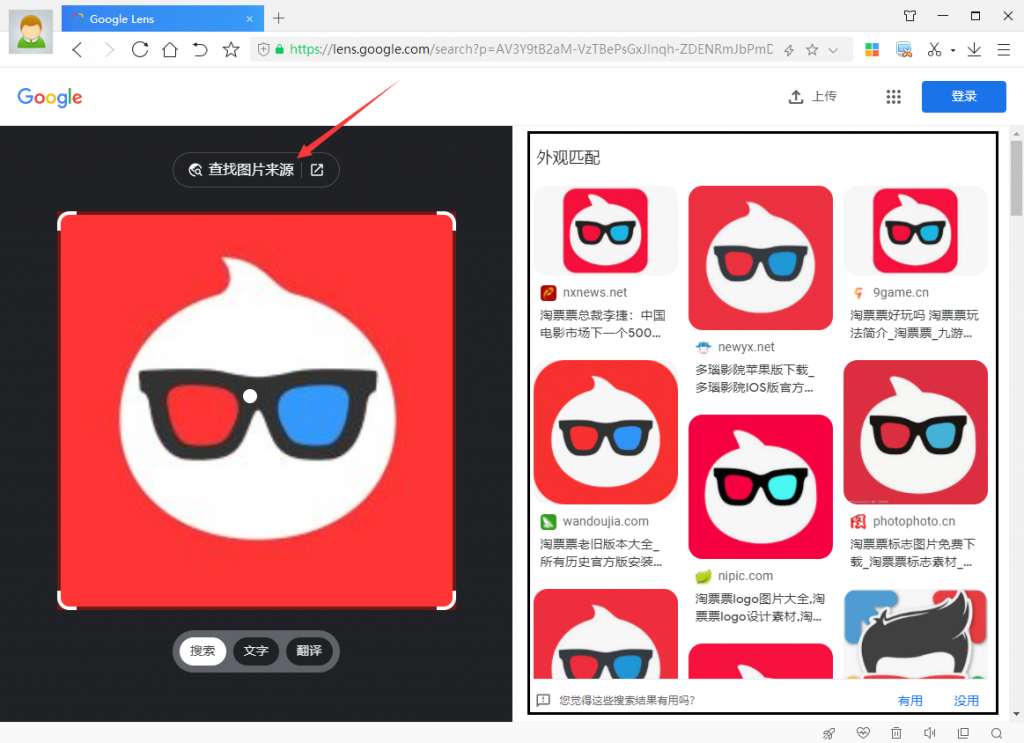Click the feedback flag icon
Image resolution: width=1024 pixels, height=743 pixels.
click(x=543, y=701)
